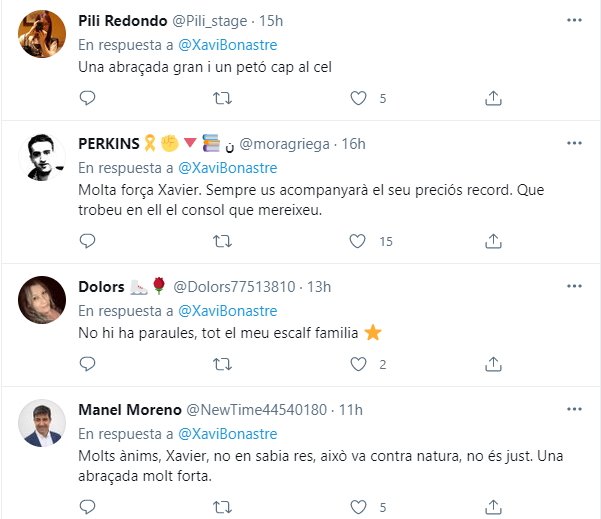
Task: View Dolors's profile picture
Action: click(x=42, y=298)
